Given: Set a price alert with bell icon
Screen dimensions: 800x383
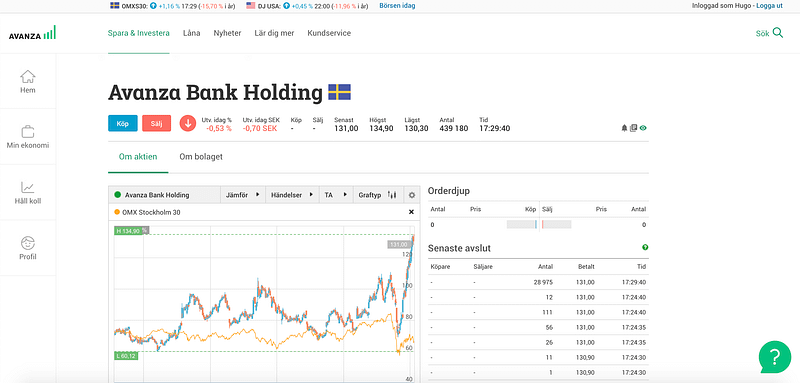Looking at the screenshot, I should [624, 128].
